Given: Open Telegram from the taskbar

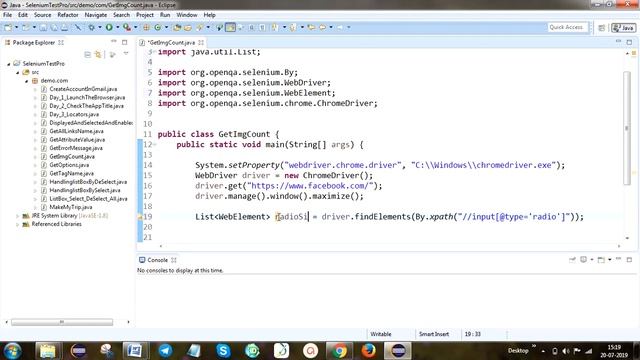Looking at the screenshot, I should coord(165,351).
